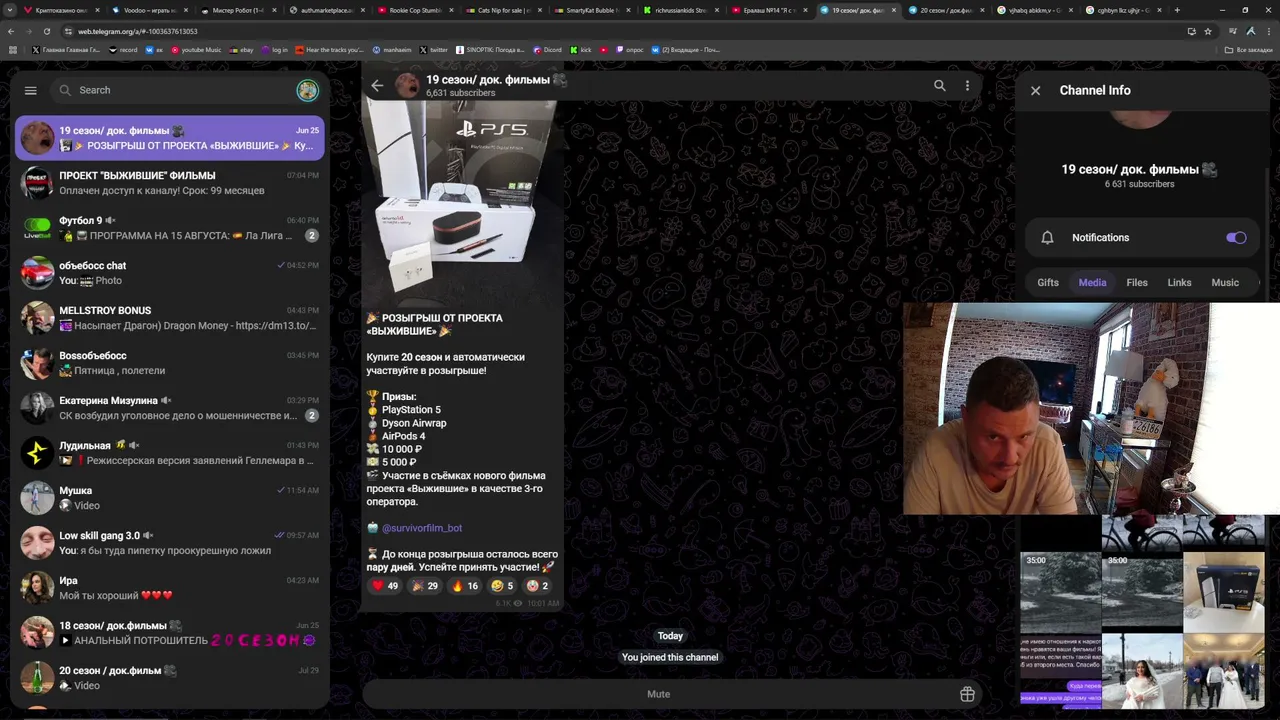The height and width of the screenshot is (720, 1280).
Task: Open the round profile avatar beside the search field
Action: point(307,90)
